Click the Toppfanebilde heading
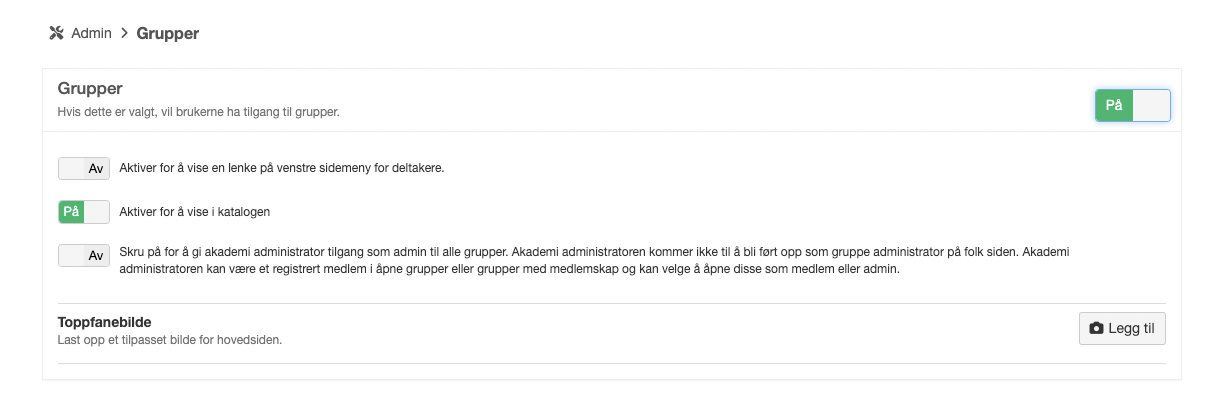The height and width of the screenshot is (407, 1222). coord(104,322)
